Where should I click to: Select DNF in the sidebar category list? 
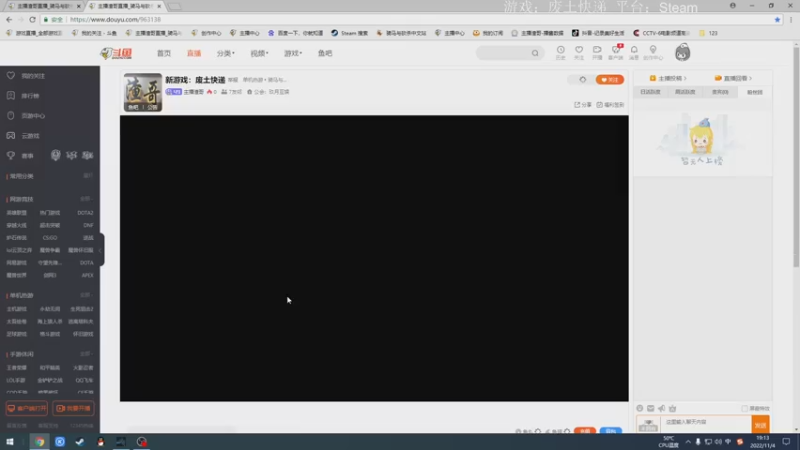click(x=88, y=225)
